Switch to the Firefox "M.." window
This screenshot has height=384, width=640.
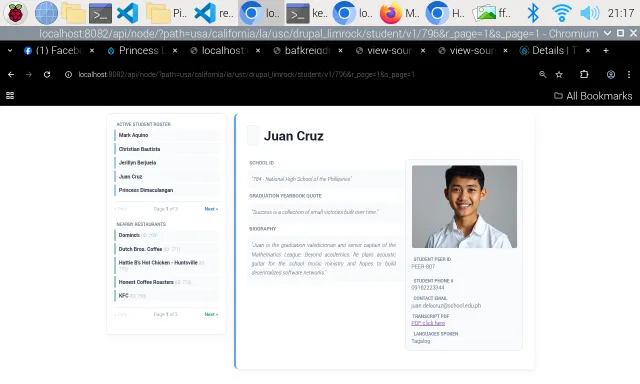pyautogui.click(x=399, y=13)
